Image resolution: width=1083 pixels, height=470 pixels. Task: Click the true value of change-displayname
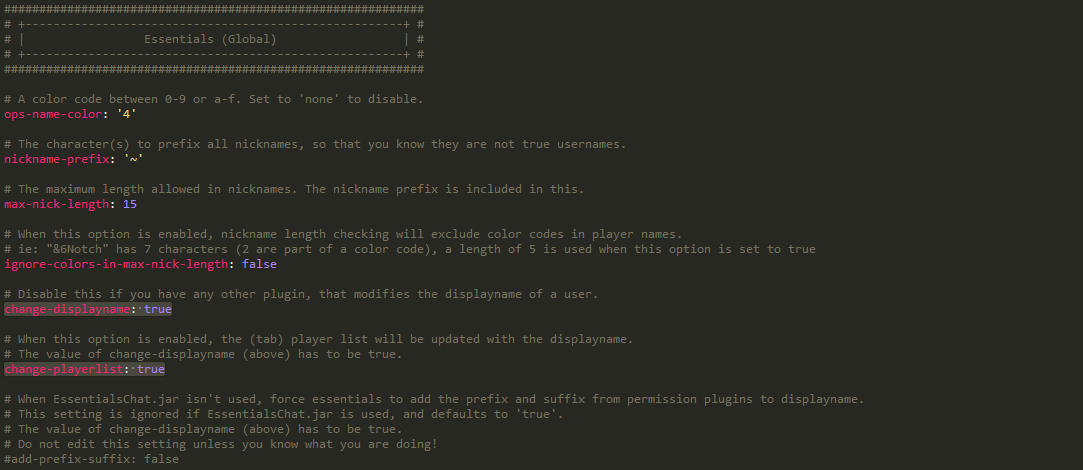158,309
